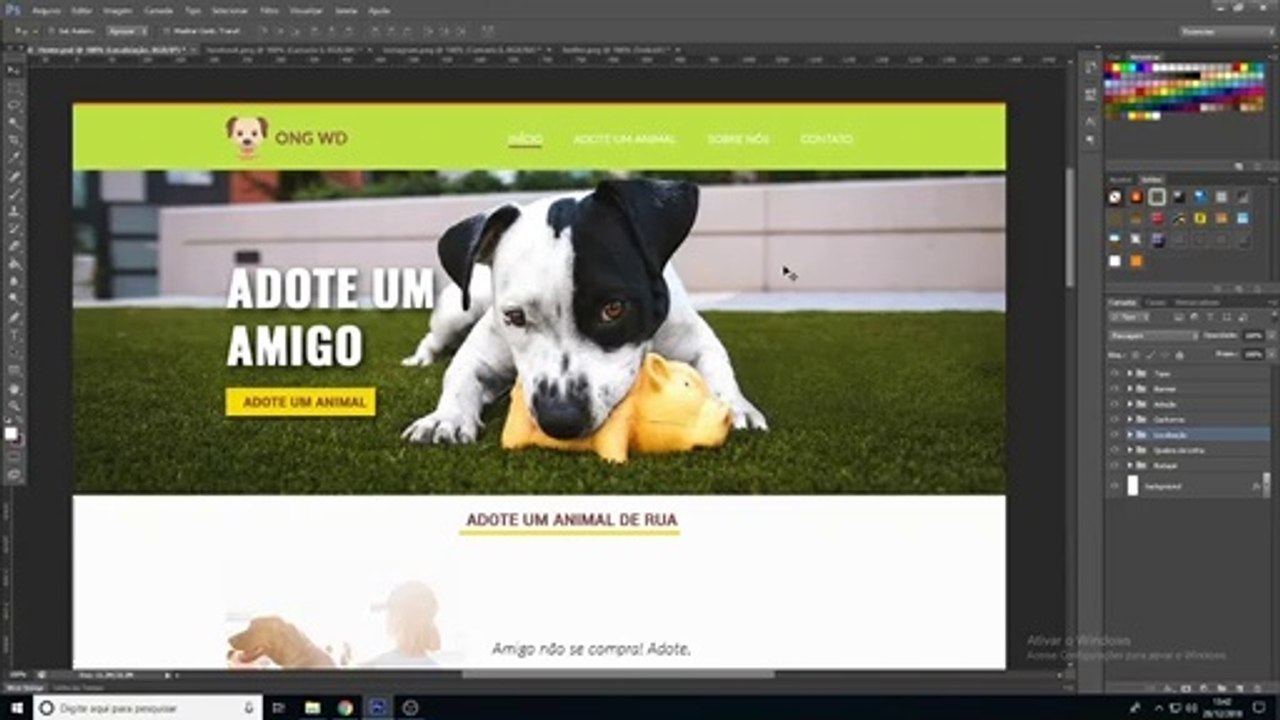Select the Pen tool
The image size is (1280, 720).
[14, 316]
